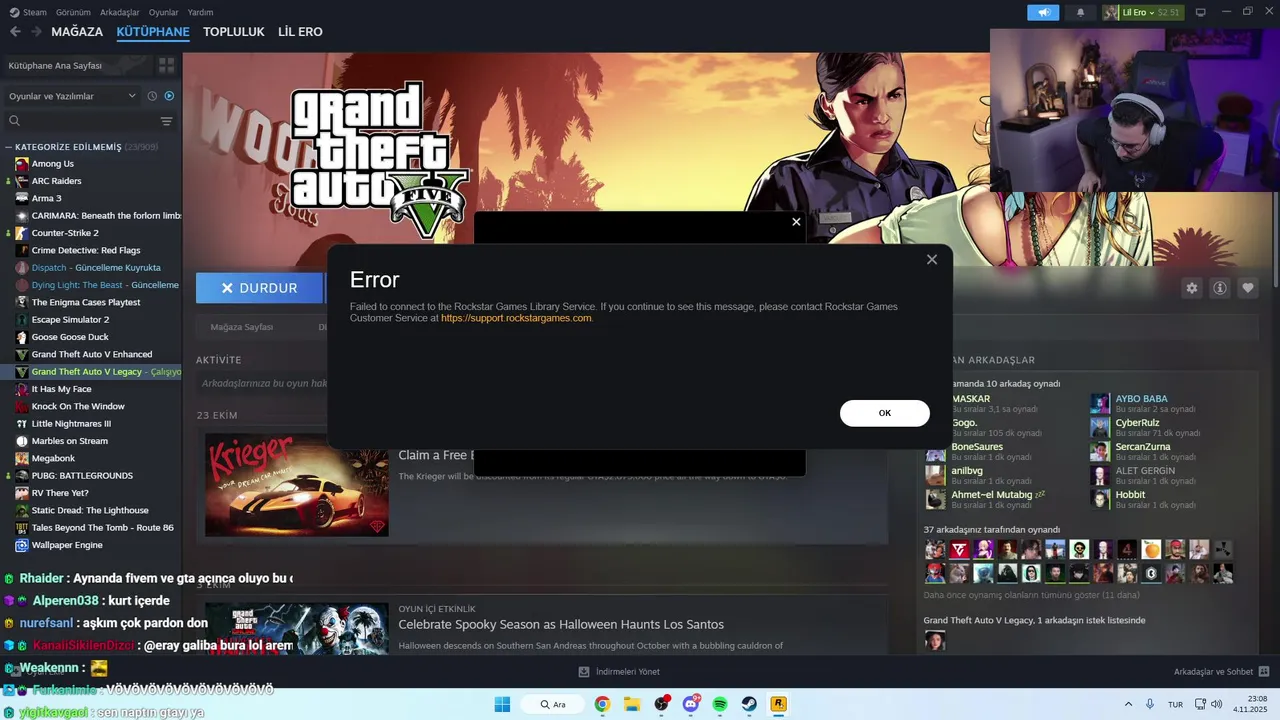Expand the Lil Ero account dropdown
1280x720 pixels.
1142,12
